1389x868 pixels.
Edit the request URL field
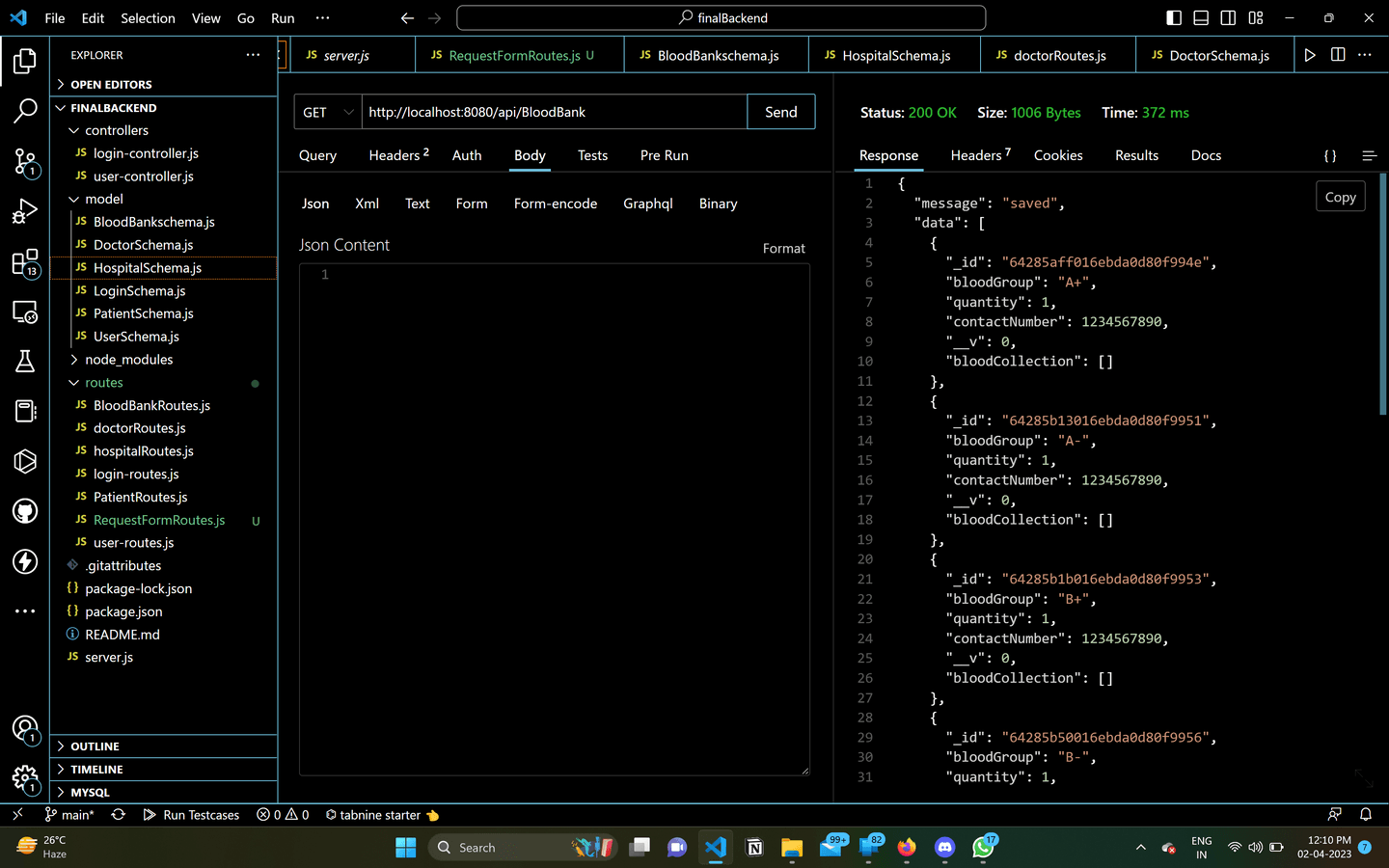tap(555, 112)
